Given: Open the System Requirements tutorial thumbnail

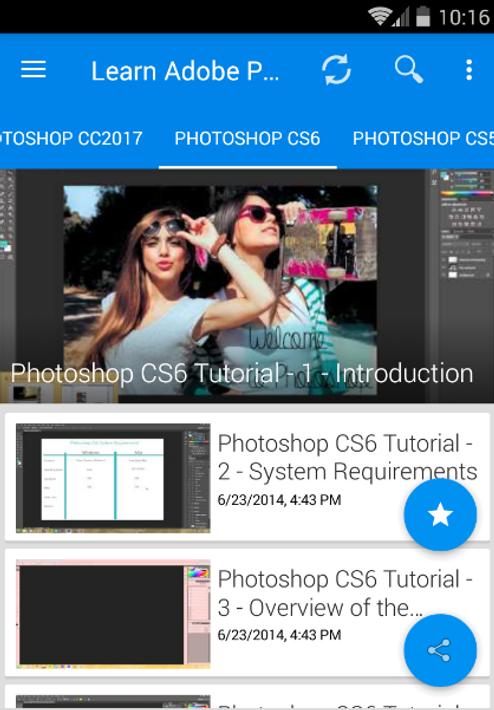Looking at the screenshot, I should click(x=113, y=478).
